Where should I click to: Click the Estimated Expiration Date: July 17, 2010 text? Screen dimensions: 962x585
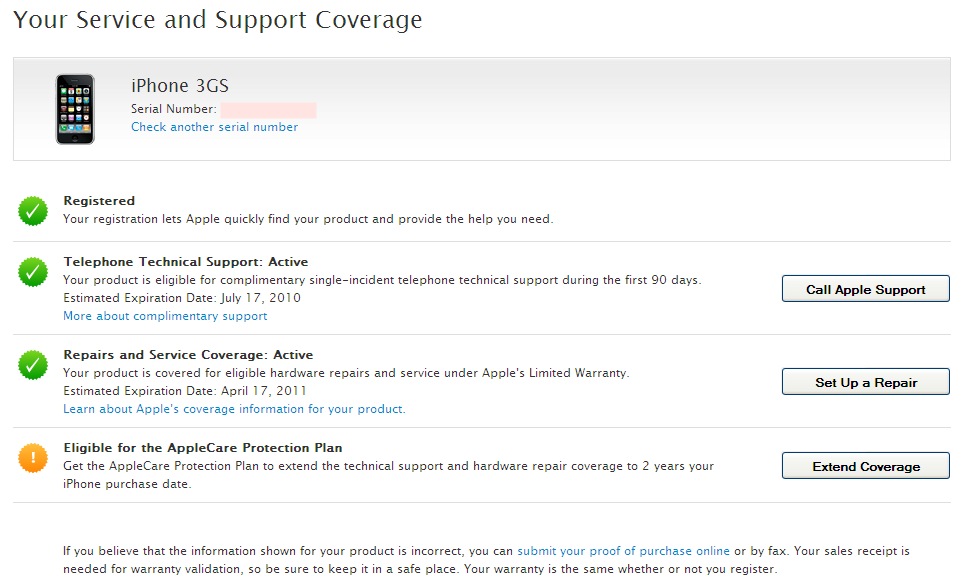(182, 298)
